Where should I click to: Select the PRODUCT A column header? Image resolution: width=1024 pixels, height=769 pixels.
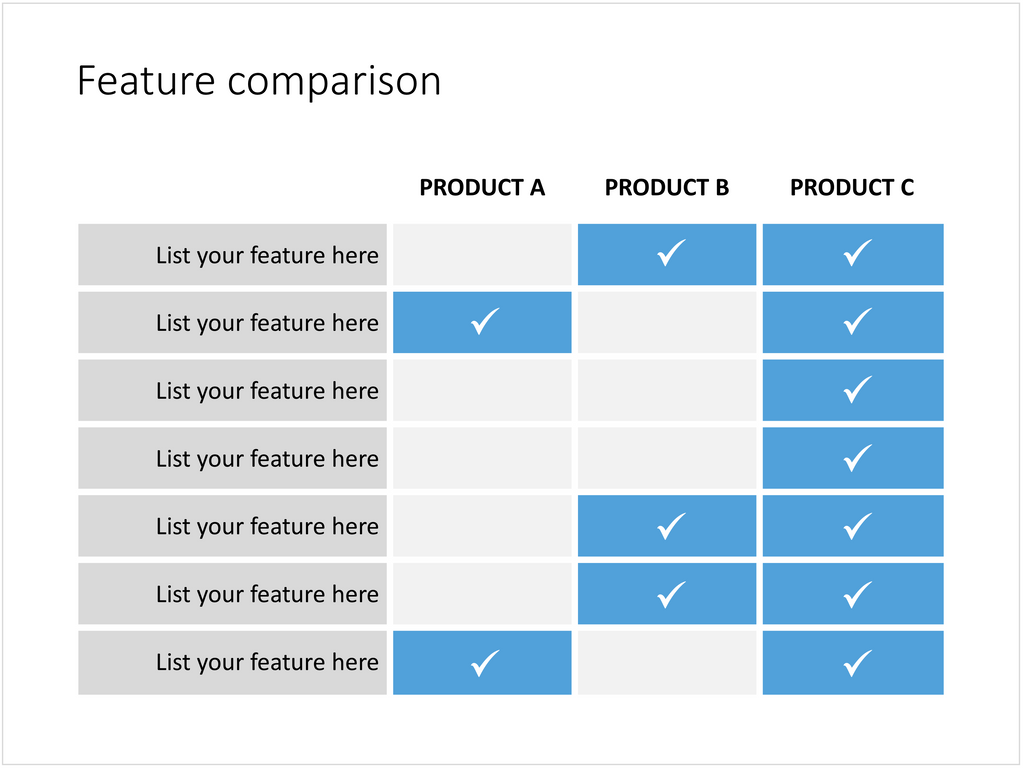tap(482, 188)
